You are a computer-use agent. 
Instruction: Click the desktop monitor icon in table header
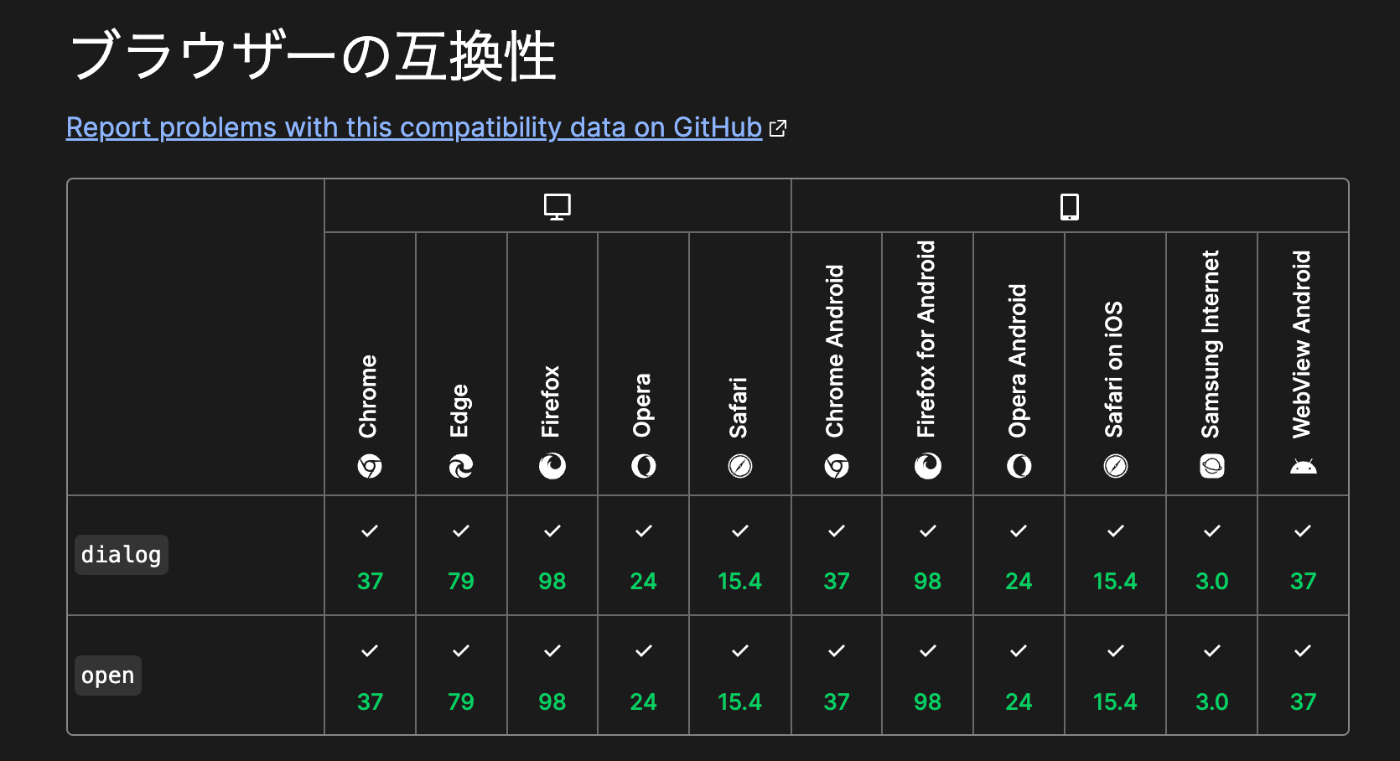557,207
